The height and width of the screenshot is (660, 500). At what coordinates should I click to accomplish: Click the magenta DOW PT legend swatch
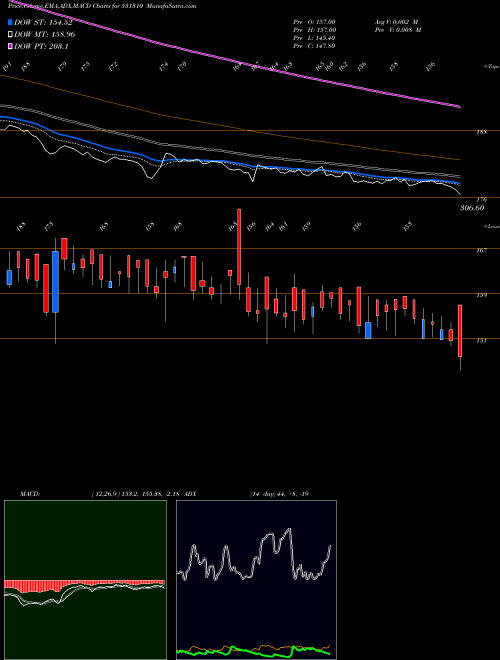point(11,46)
